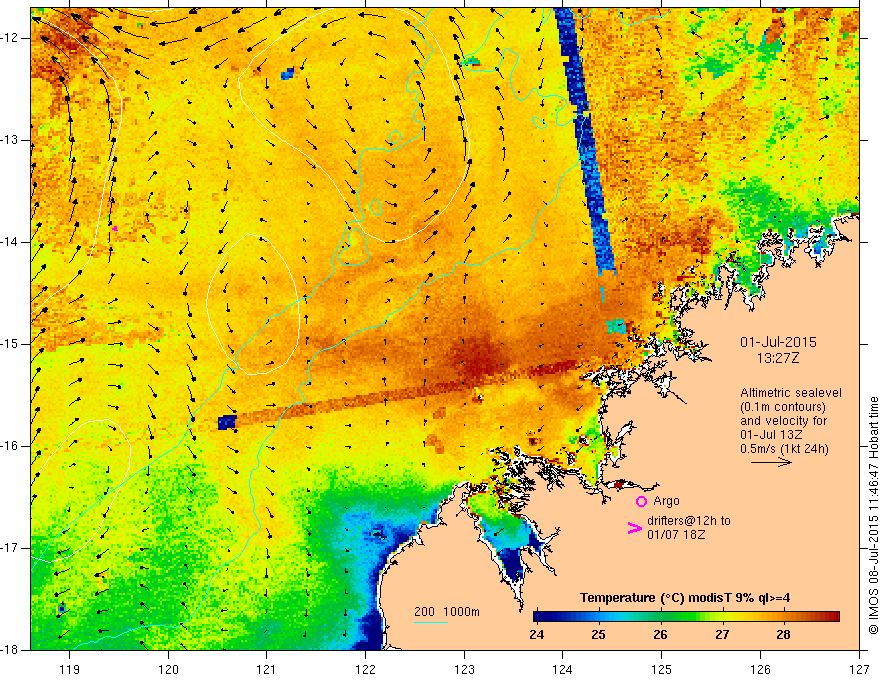Click the cyan 200 1000m depth contour legend line
The width and height of the screenshot is (880, 680).
(430, 622)
